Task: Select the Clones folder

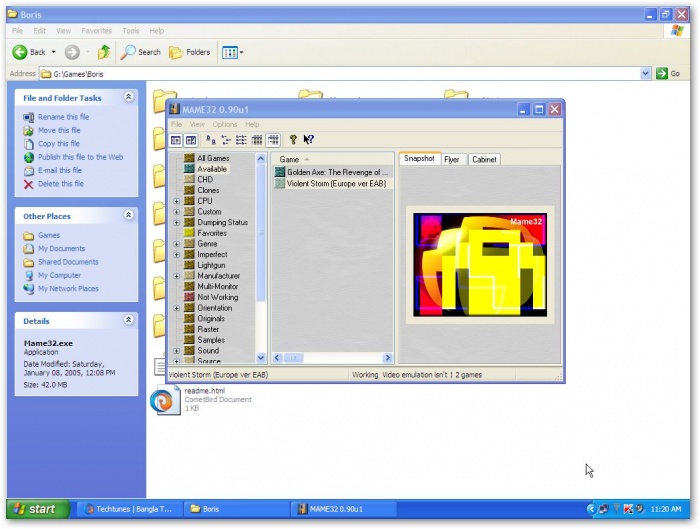Action: (x=208, y=190)
